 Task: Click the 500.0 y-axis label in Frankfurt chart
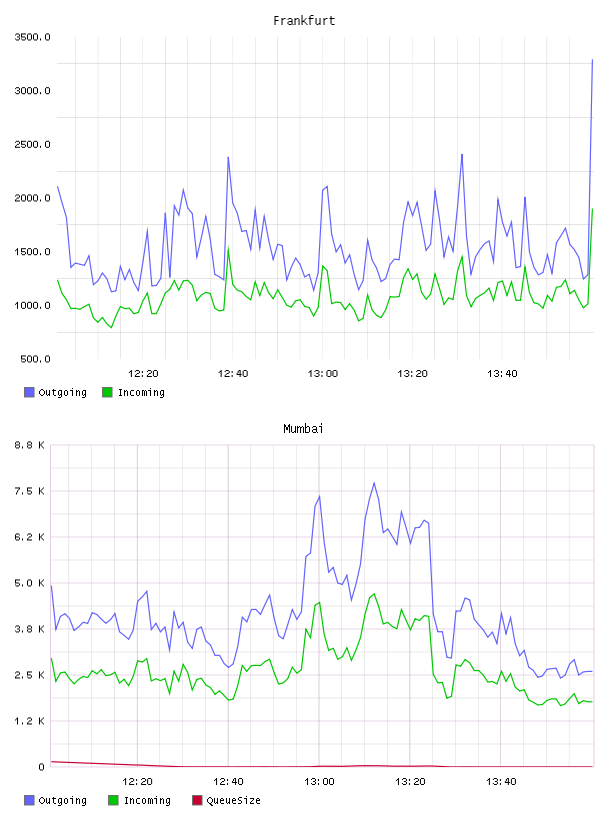point(35,359)
